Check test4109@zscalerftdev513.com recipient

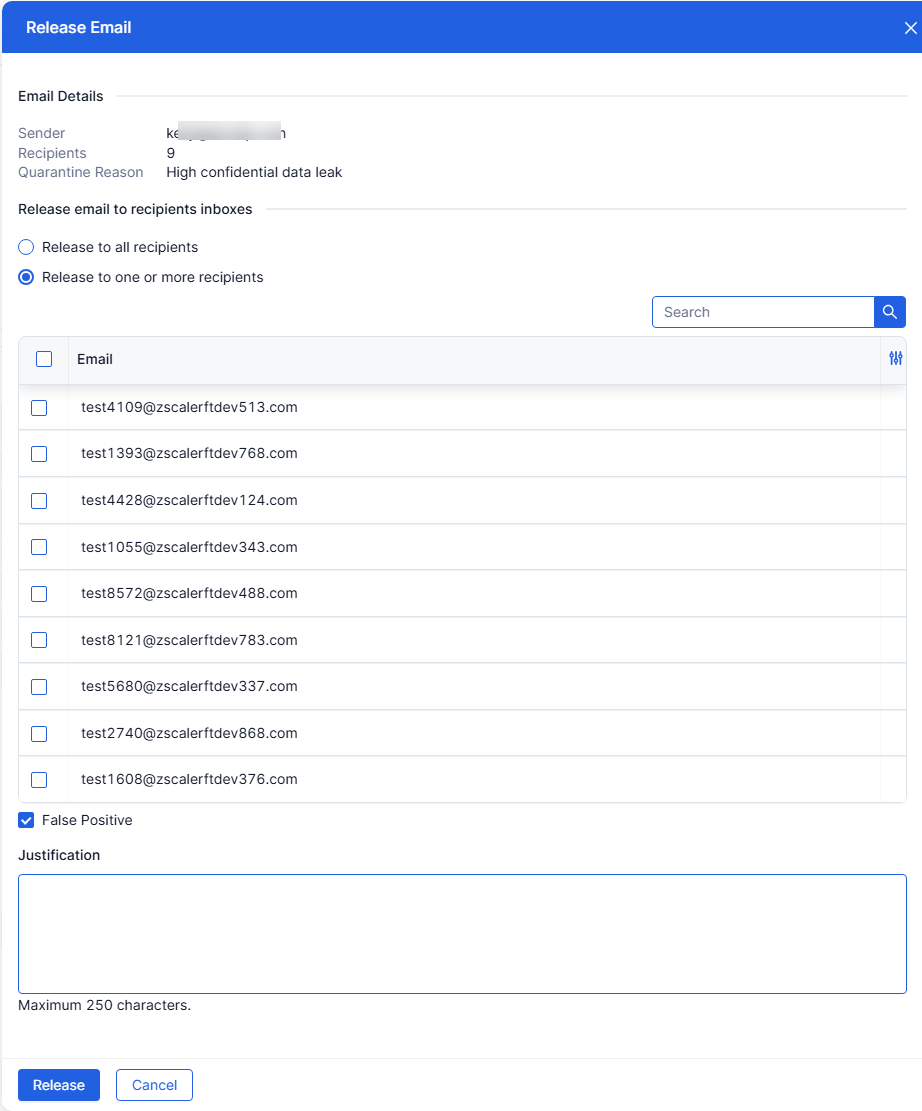pos(39,407)
